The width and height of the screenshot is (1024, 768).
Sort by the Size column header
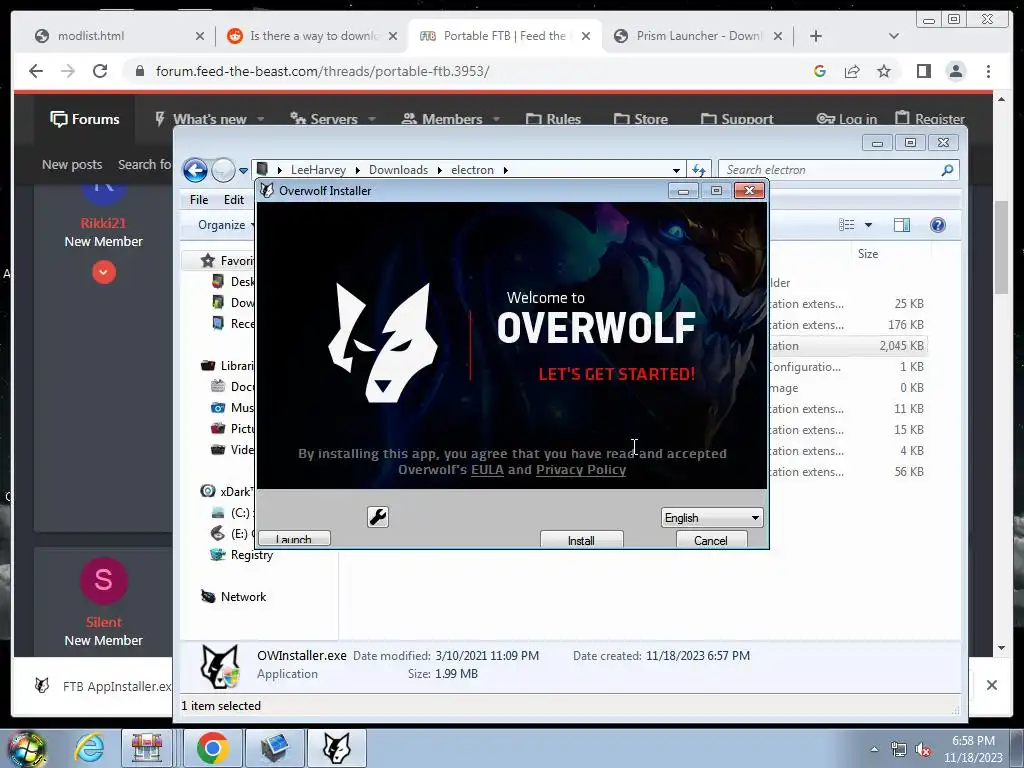click(867, 253)
